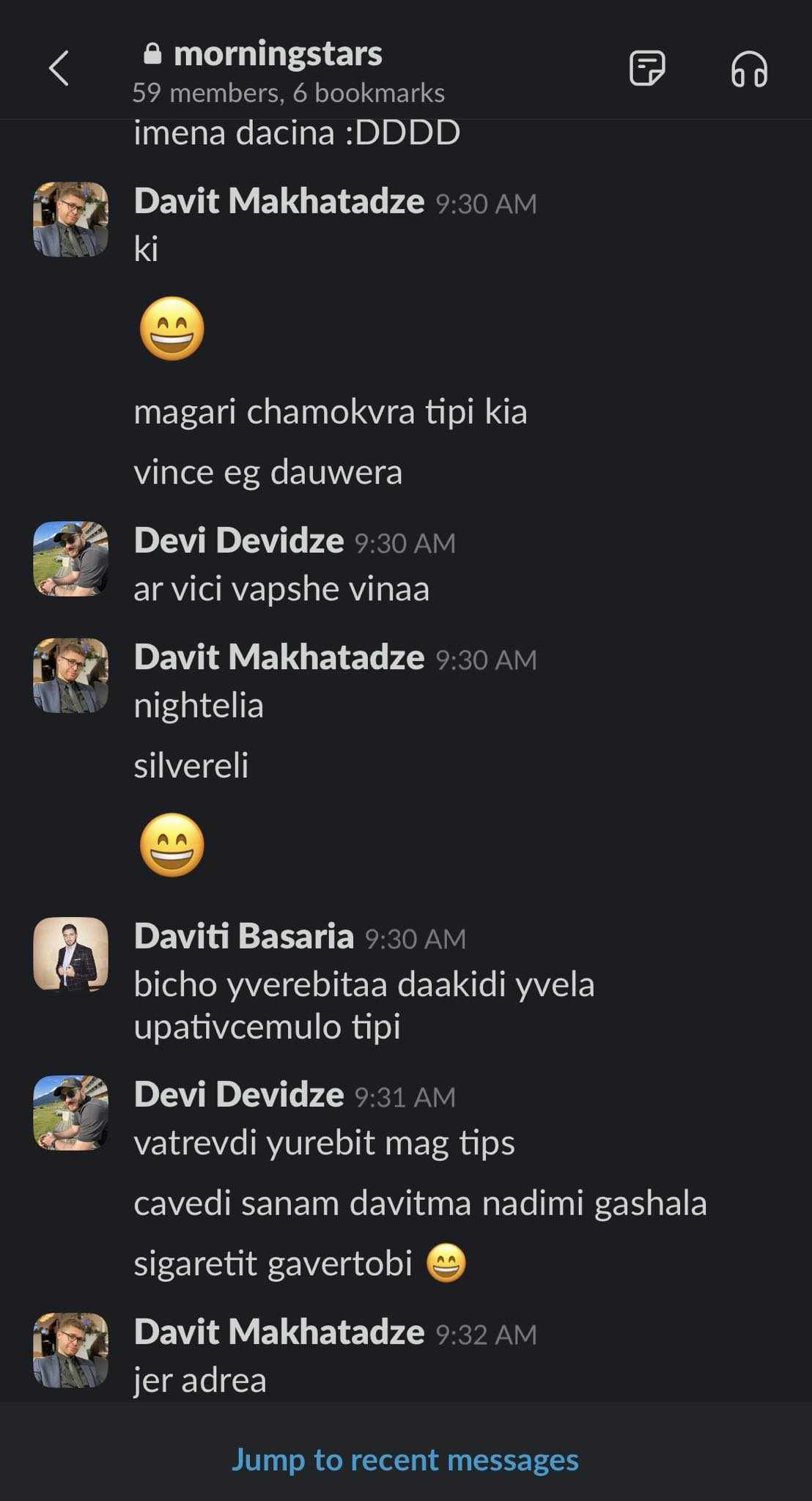Tap the Devi Devidze name at 9:31 AM
Screen dimensions: 812x1501
[239, 1094]
